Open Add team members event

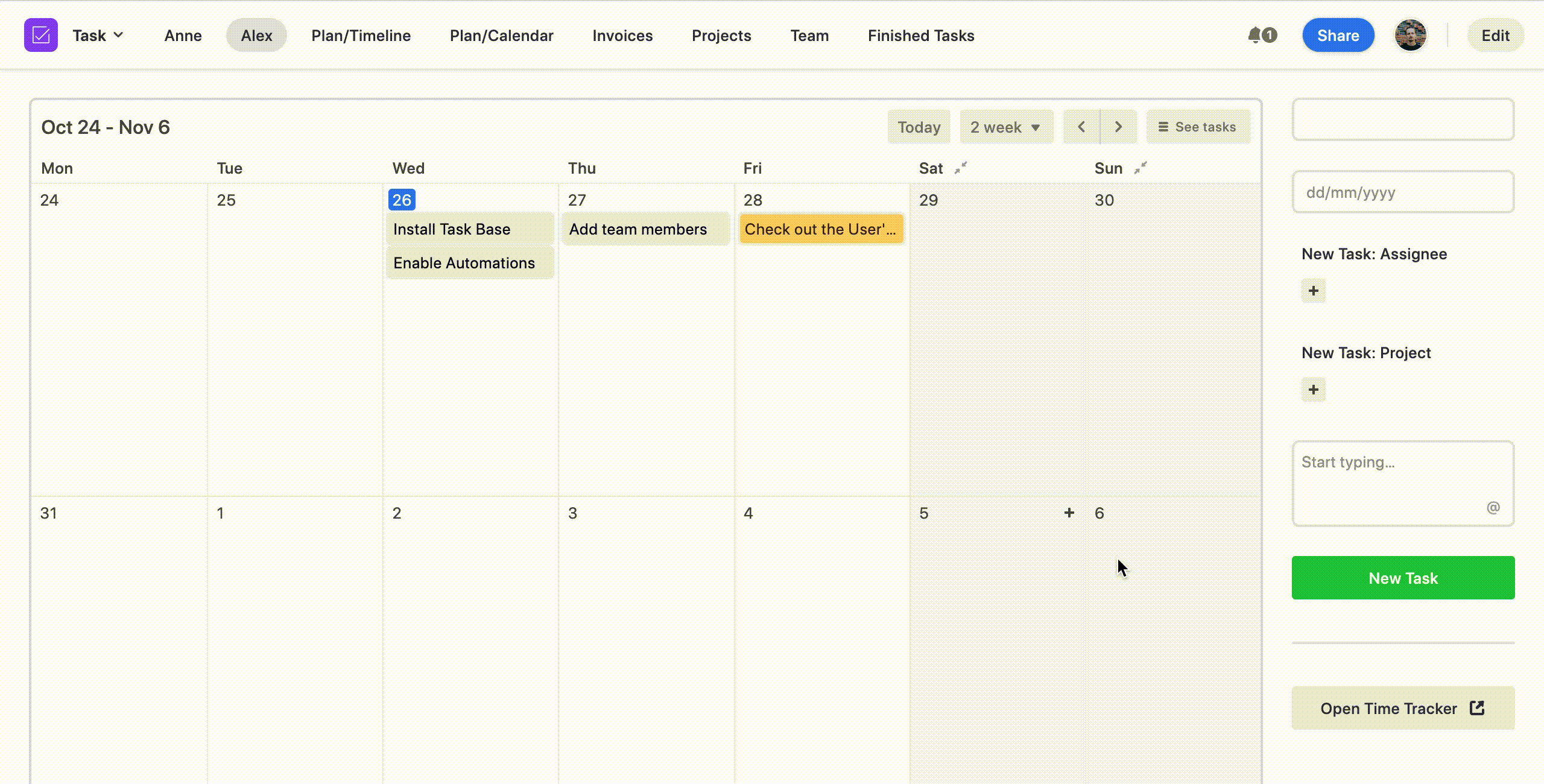(x=645, y=229)
